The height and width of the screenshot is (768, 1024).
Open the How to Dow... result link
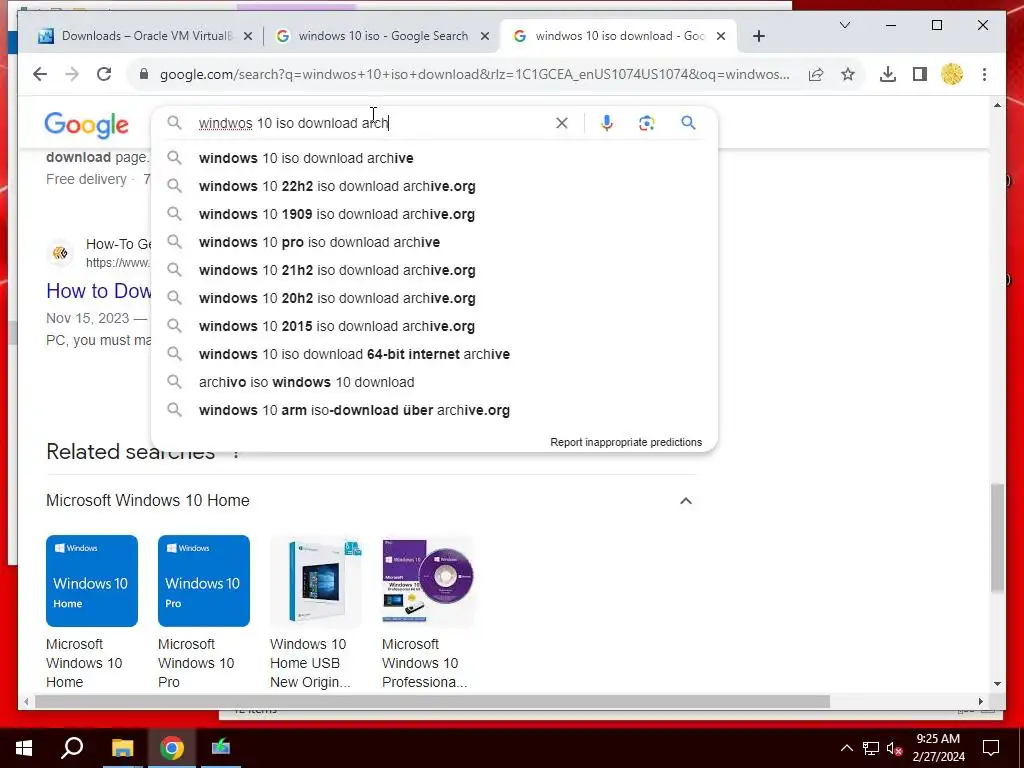point(99,291)
